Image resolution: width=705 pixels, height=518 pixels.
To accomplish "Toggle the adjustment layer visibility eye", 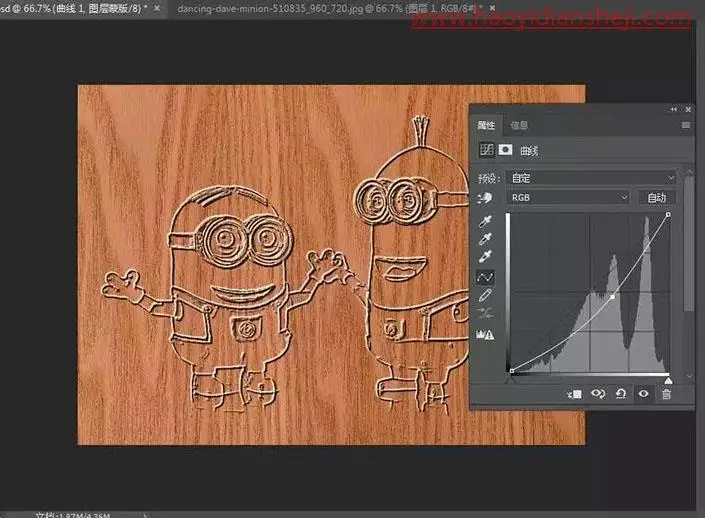I will (x=643, y=394).
